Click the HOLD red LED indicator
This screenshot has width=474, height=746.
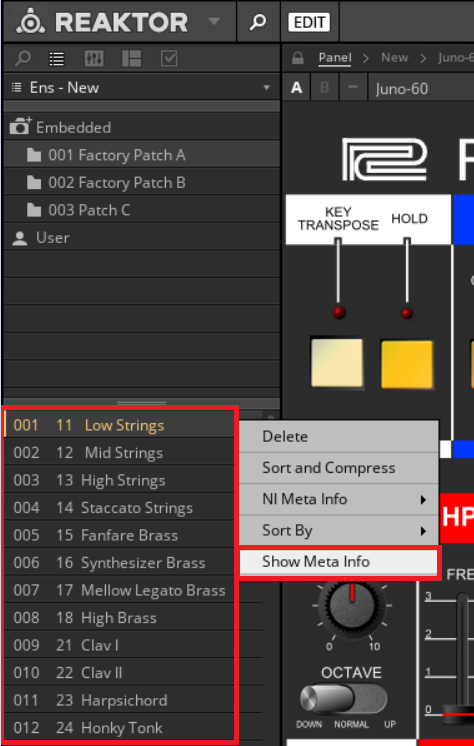tap(406, 314)
